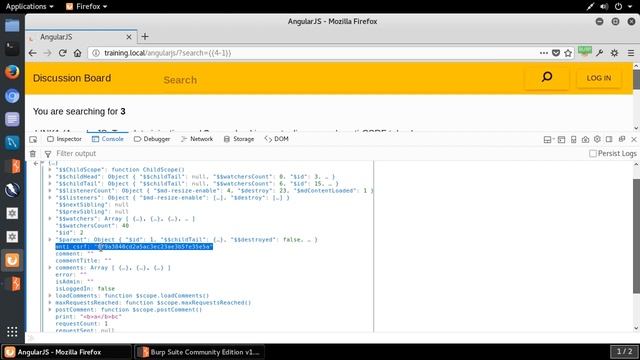Expand the $$listenerCount object
The width and height of the screenshot is (640, 360).
[x=50, y=190]
